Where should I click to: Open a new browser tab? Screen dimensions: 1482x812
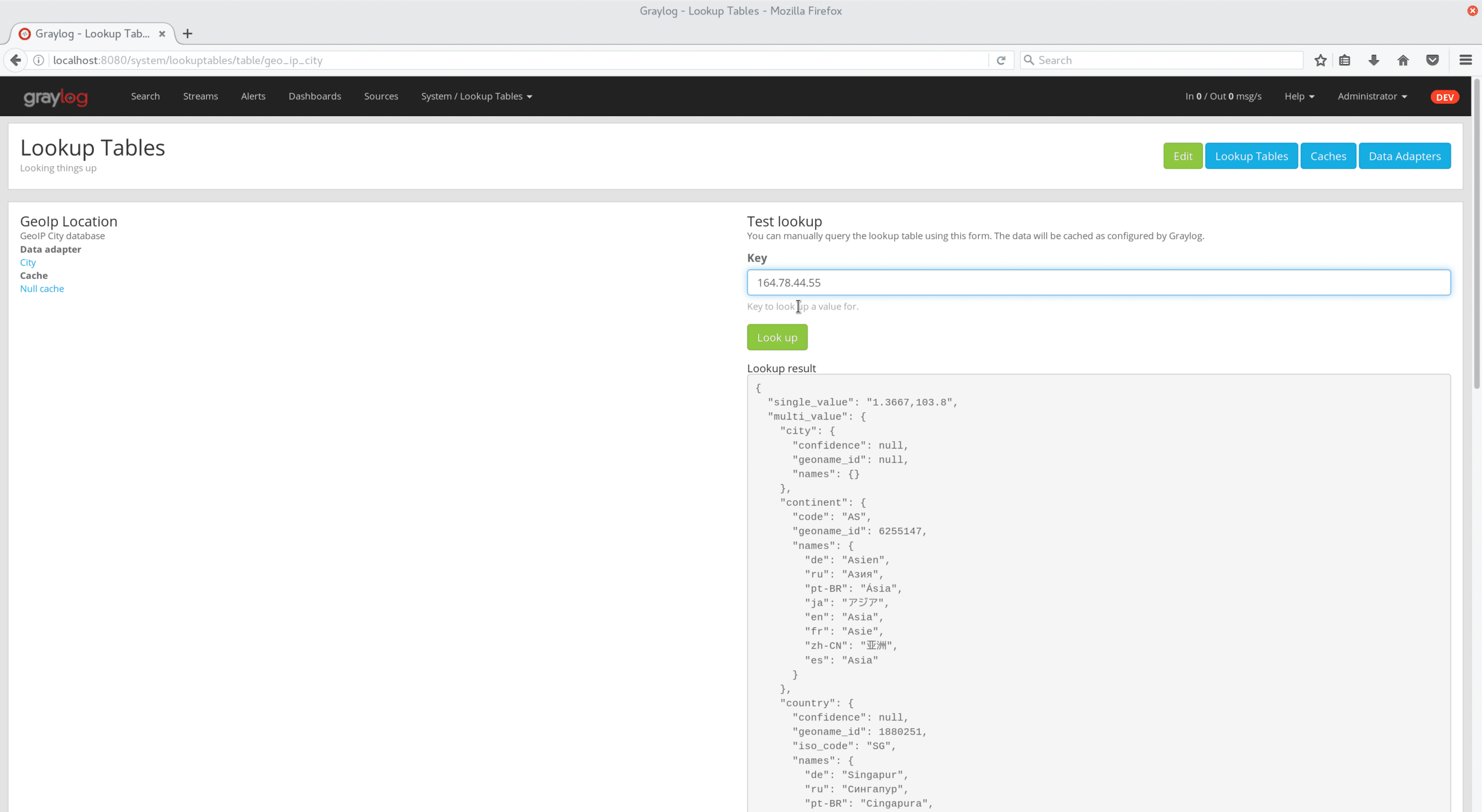188,34
